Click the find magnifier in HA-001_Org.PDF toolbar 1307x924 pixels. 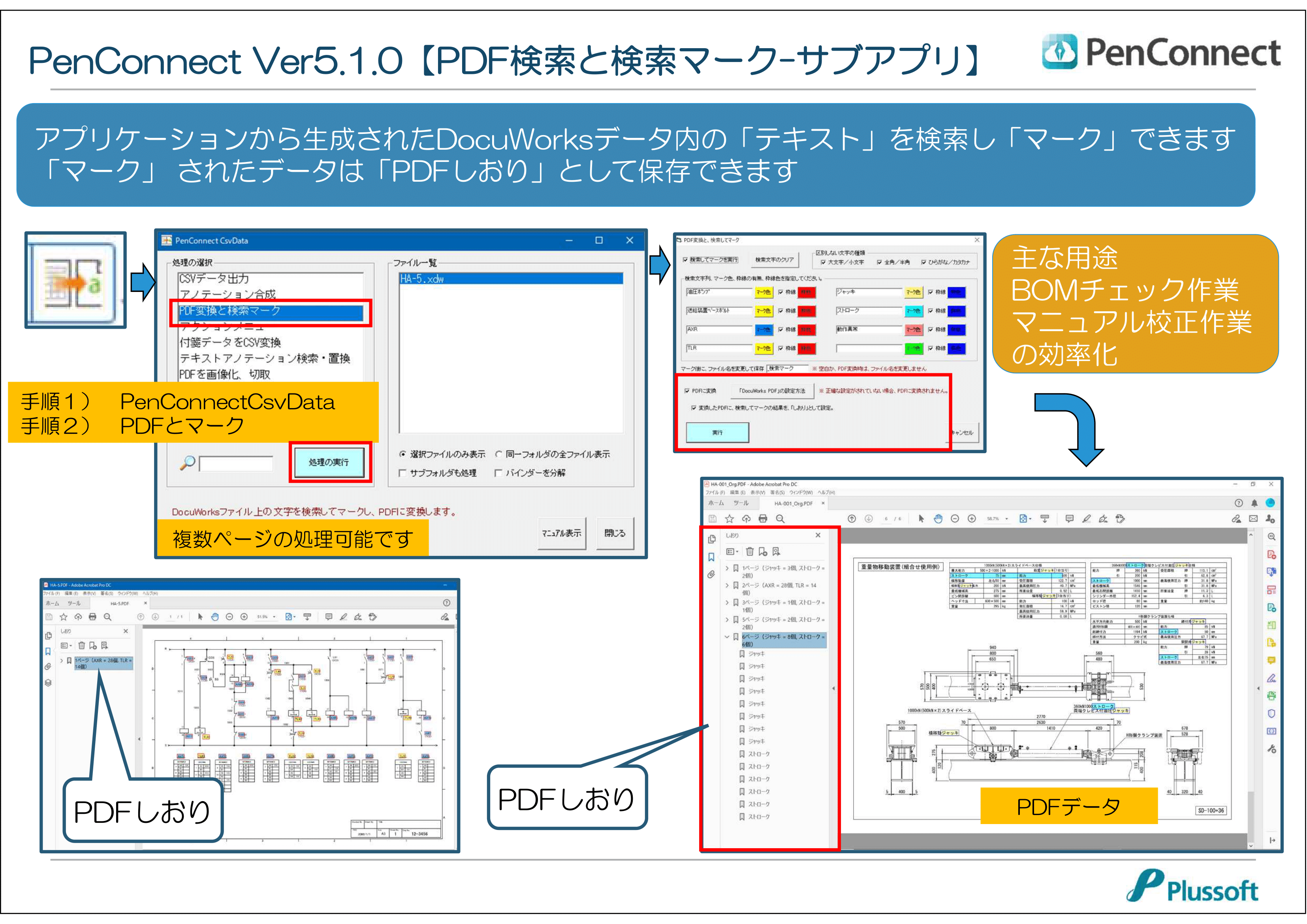(780, 519)
